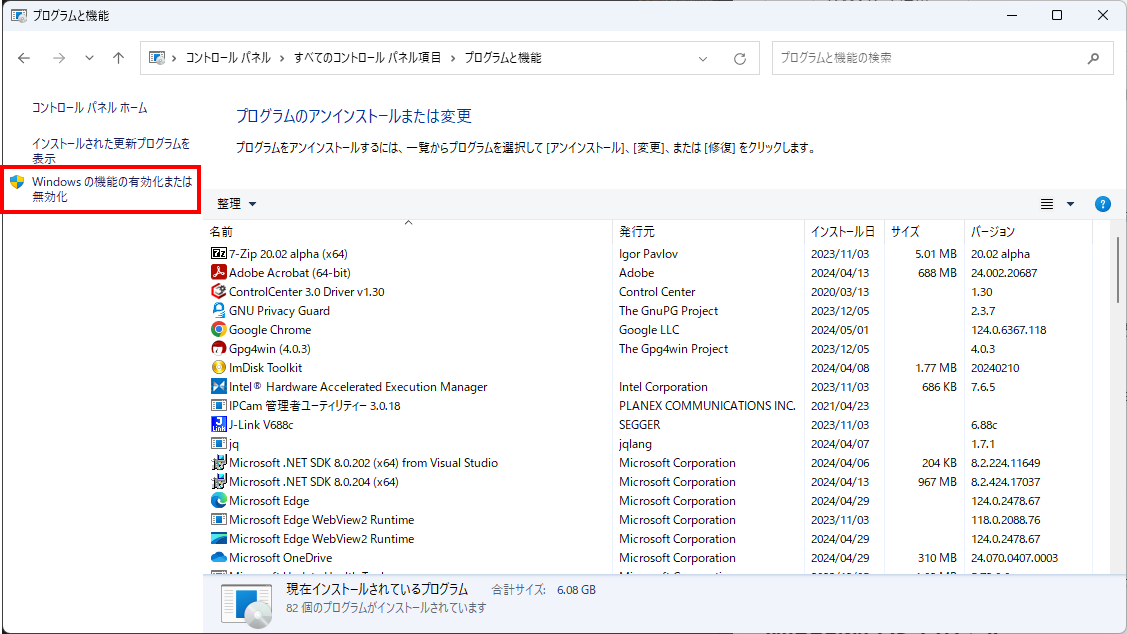Click the Intel Hardware Accelerated Execution Manager icon
The height and width of the screenshot is (634, 1127).
tap(218, 387)
